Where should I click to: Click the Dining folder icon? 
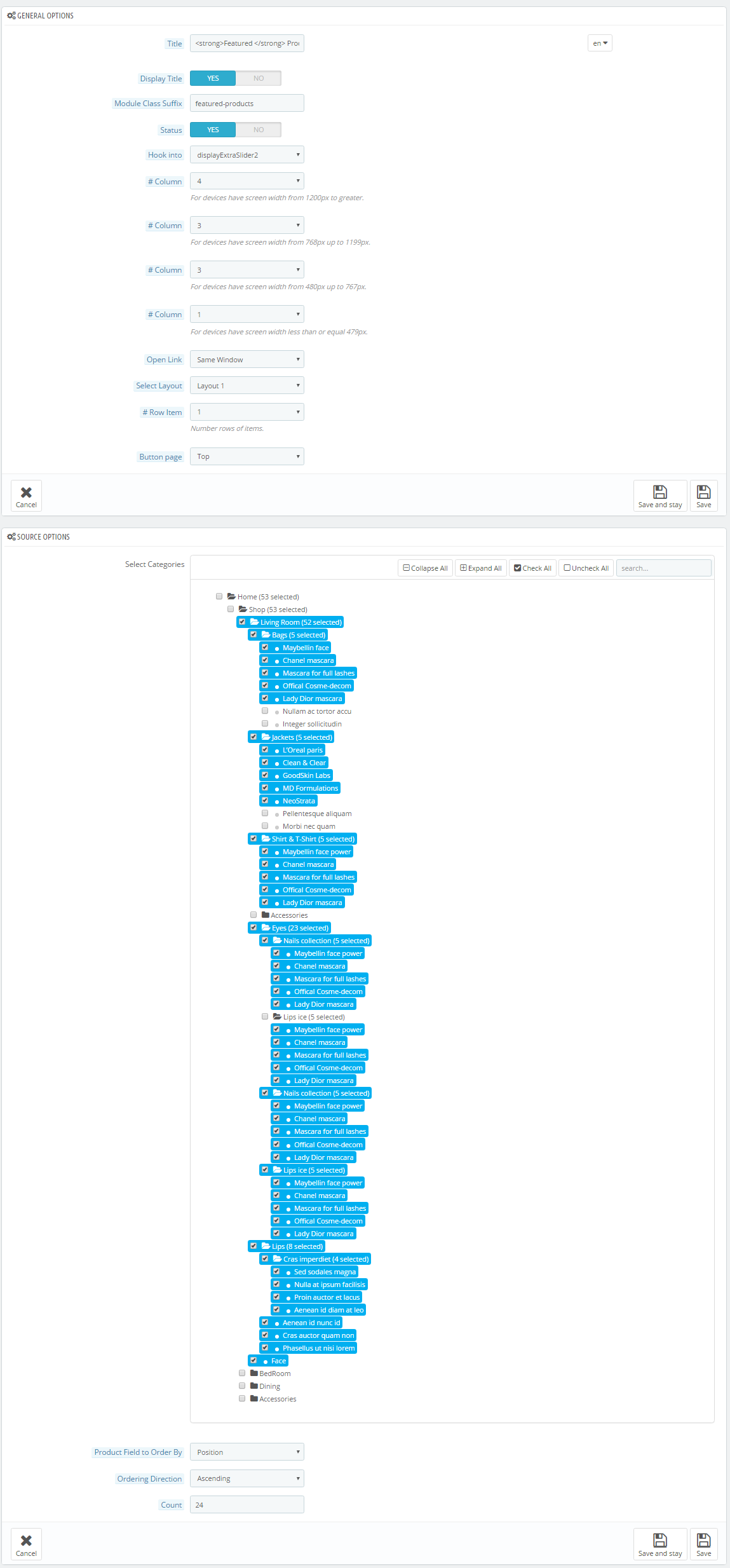[x=254, y=1386]
